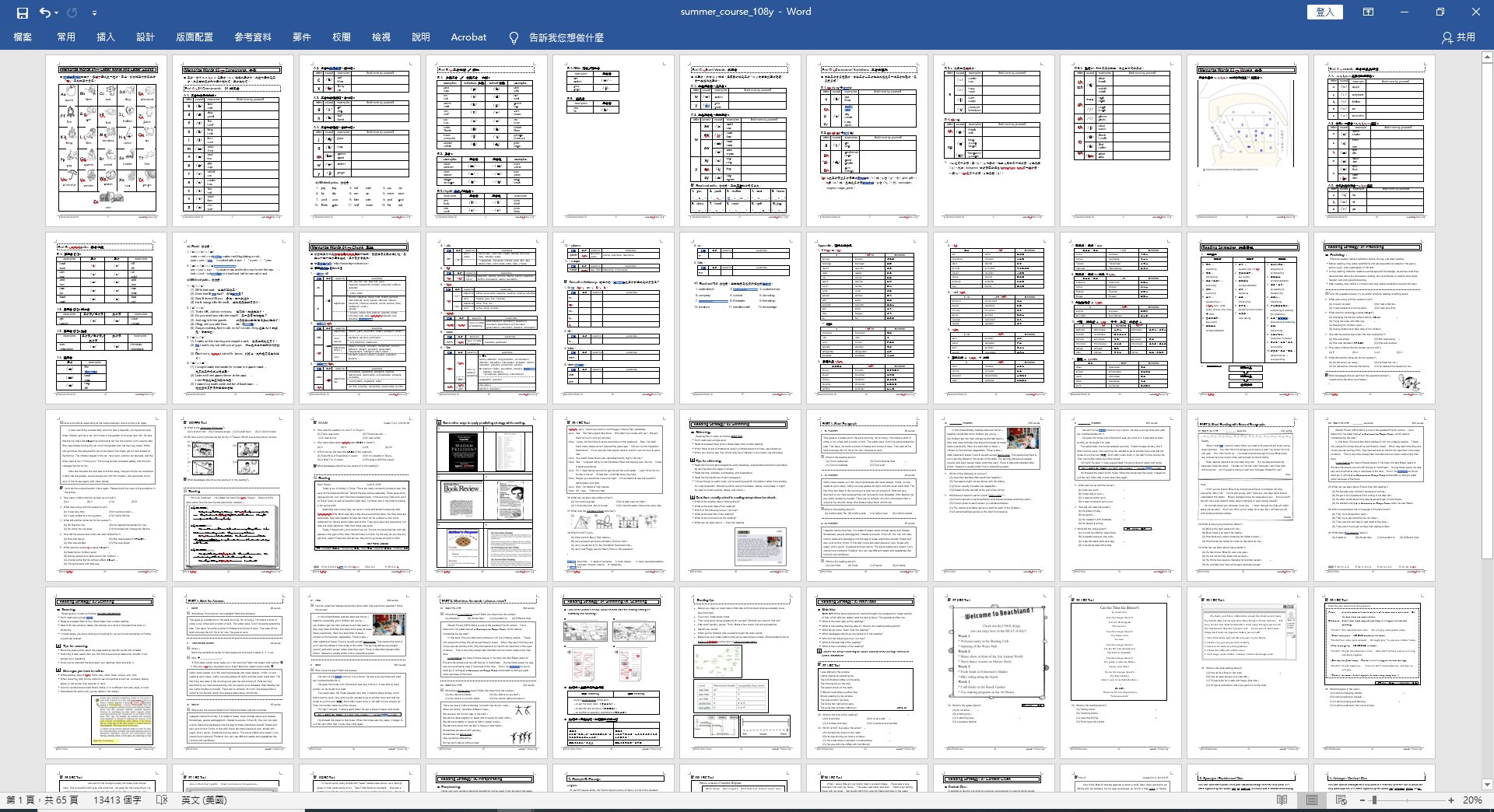Open the 檔案 (File) tab
Screen dimensions: 1494x812
point(23,37)
